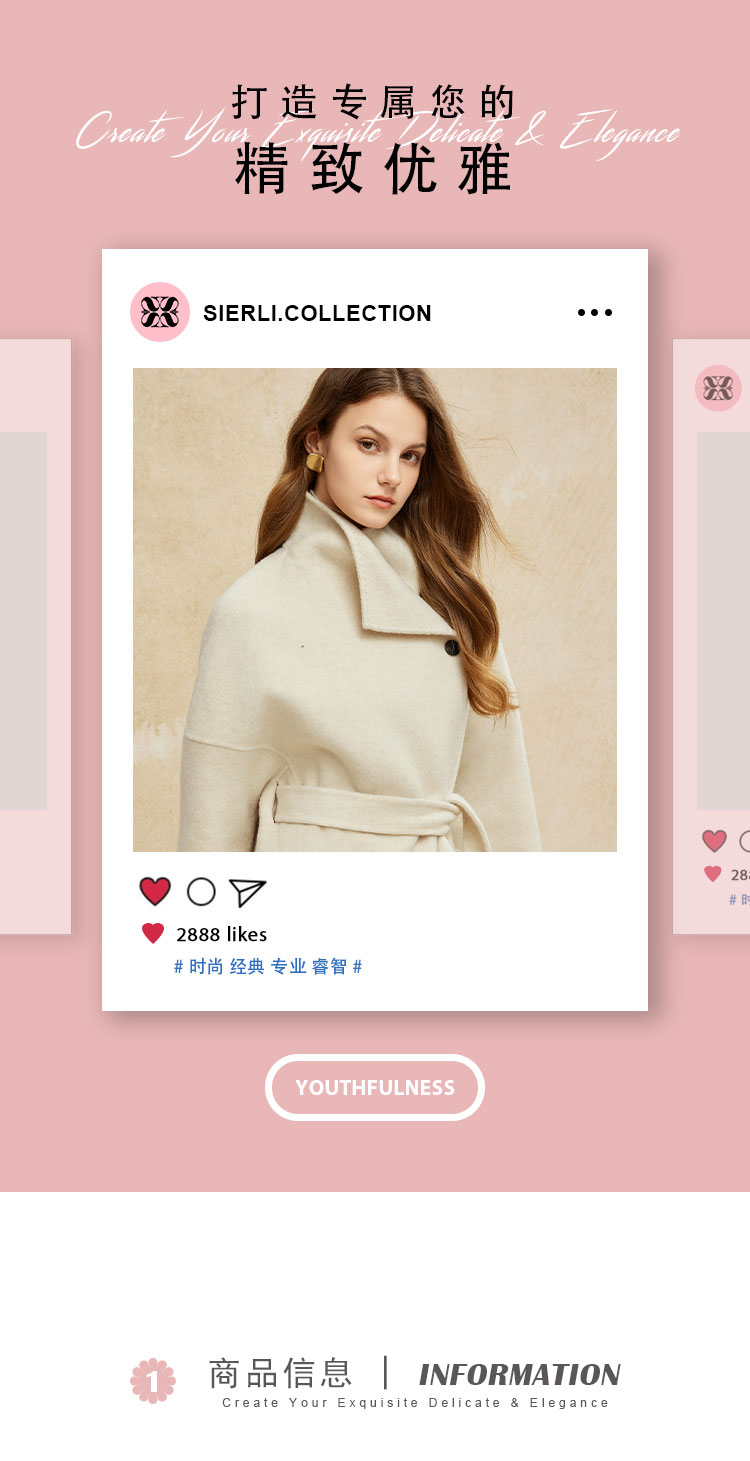The image size is (750, 1461).
Task: Click the SIERLI.COLLECTION pink avatar logo
Action: point(160,312)
